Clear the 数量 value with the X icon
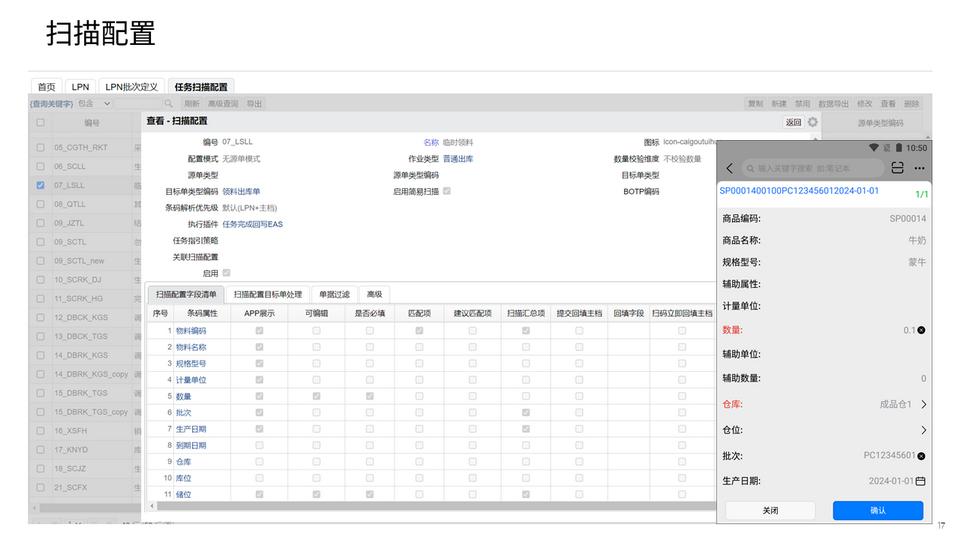Viewport: 960px width, 540px height. [x=921, y=330]
